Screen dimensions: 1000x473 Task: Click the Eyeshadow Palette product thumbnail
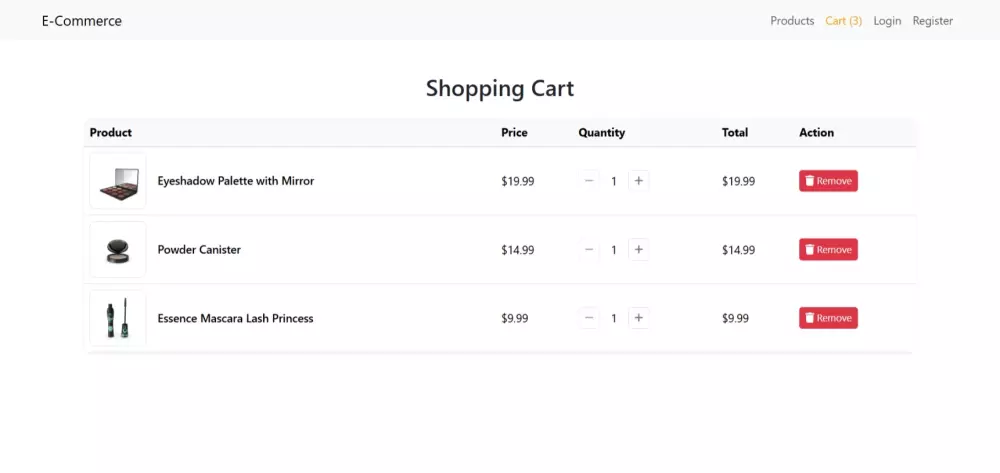pyautogui.click(x=118, y=181)
